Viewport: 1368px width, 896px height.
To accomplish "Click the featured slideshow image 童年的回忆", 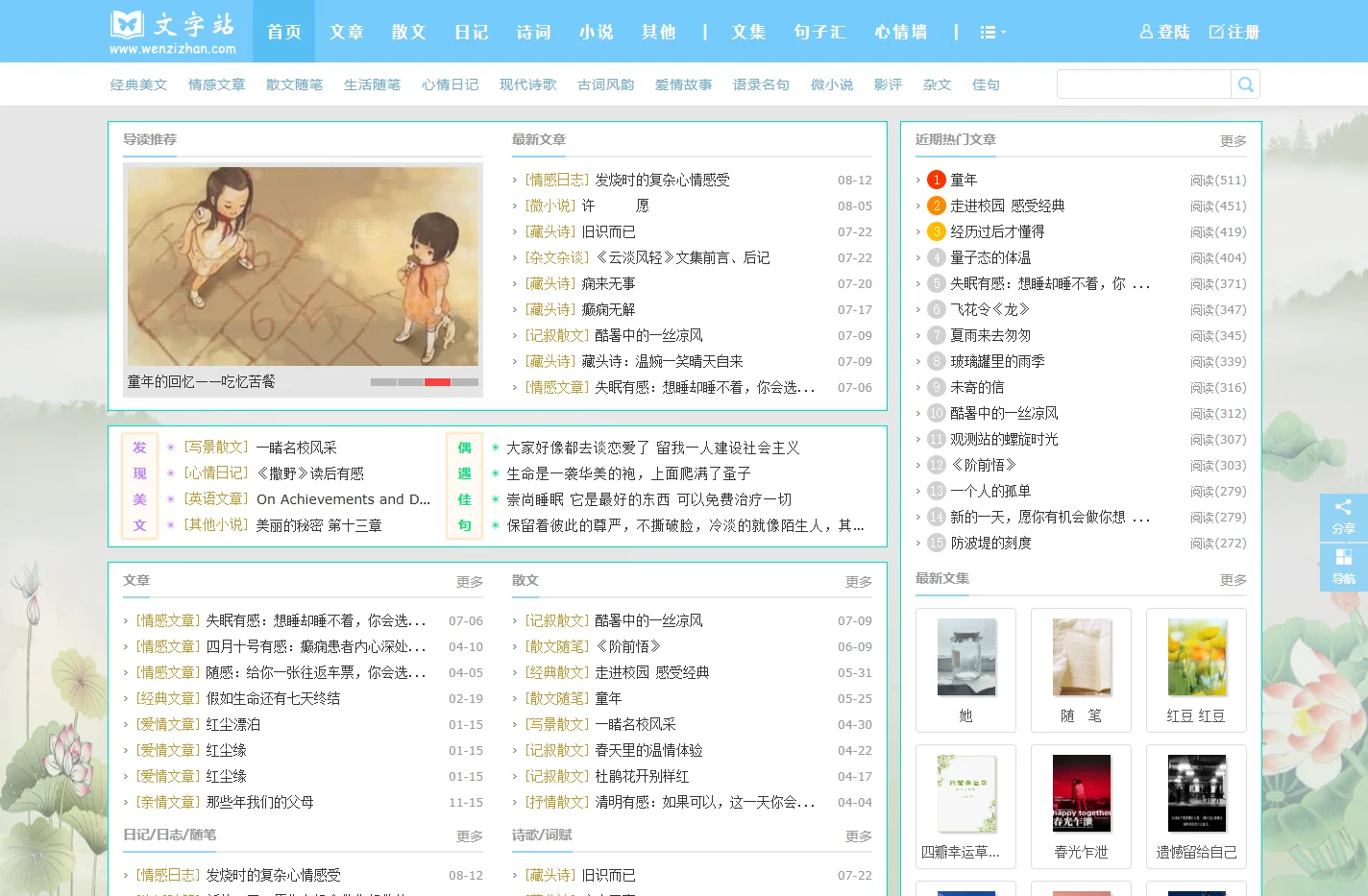I will (x=304, y=266).
